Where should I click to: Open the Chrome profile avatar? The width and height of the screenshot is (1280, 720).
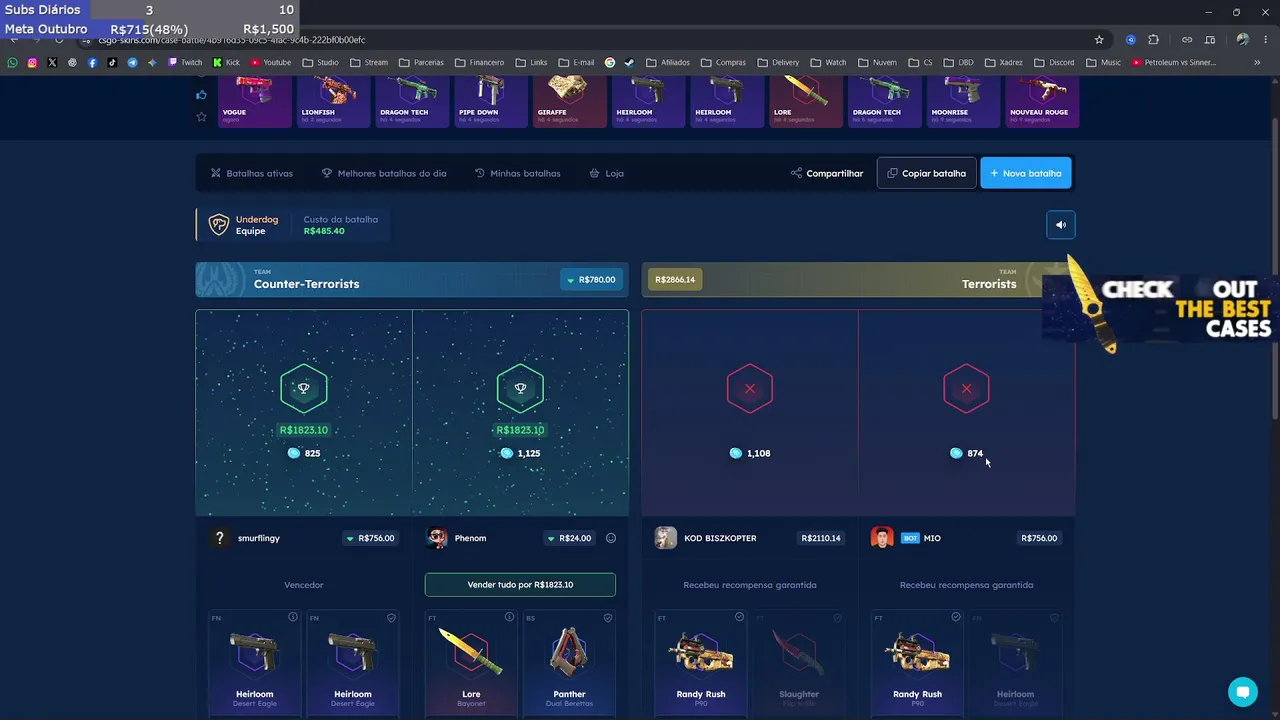(x=1242, y=40)
